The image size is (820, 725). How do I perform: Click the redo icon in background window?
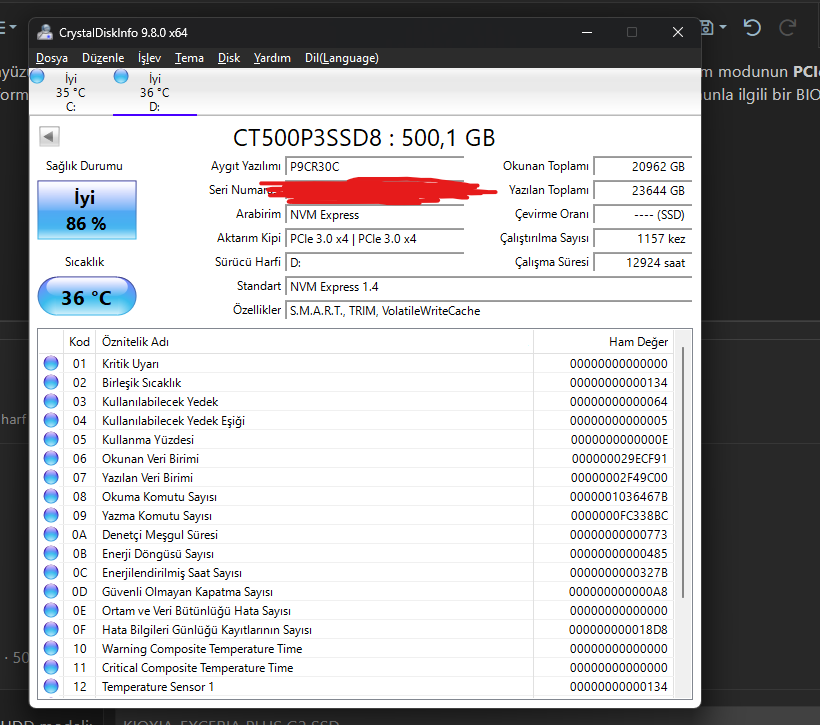(x=788, y=27)
